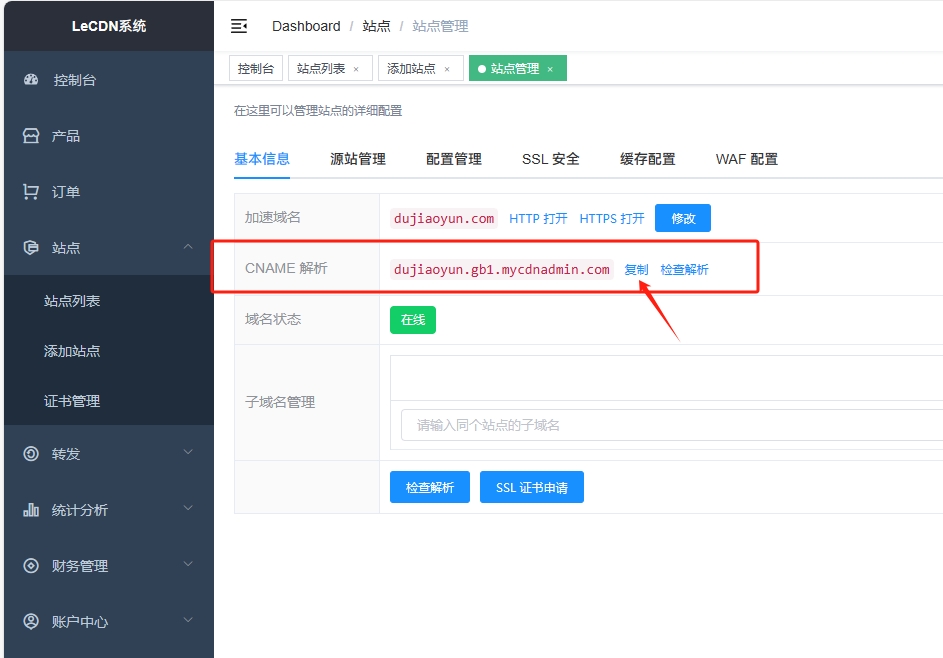Toggle the sidebar collapse hamburger icon
Screen dimensions: 943x658
coord(239,26)
